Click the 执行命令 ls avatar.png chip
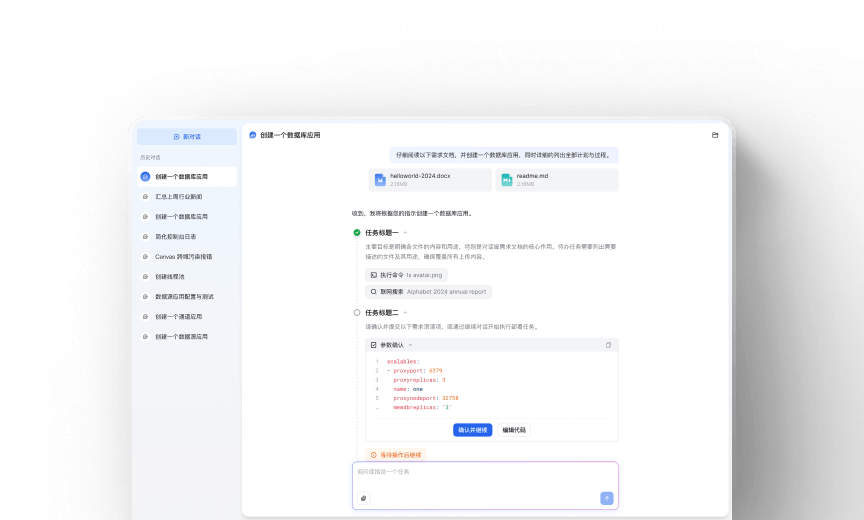The width and height of the screenshot is (864, 520). point(408,274)
